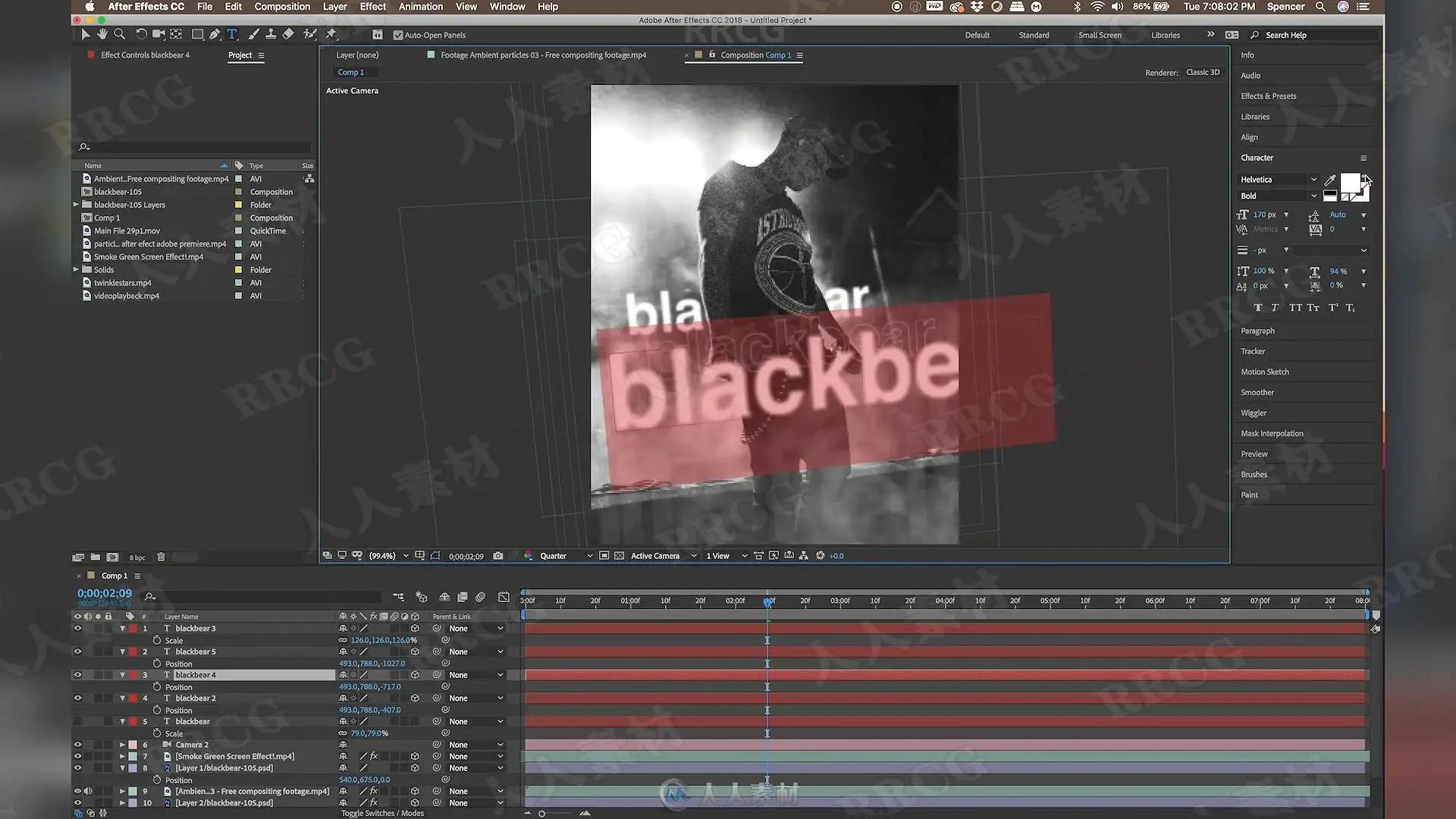Open the Composition Mini-Flowchart icon in timeline
The image size is (1456, 819).
(x=398, y=598)
